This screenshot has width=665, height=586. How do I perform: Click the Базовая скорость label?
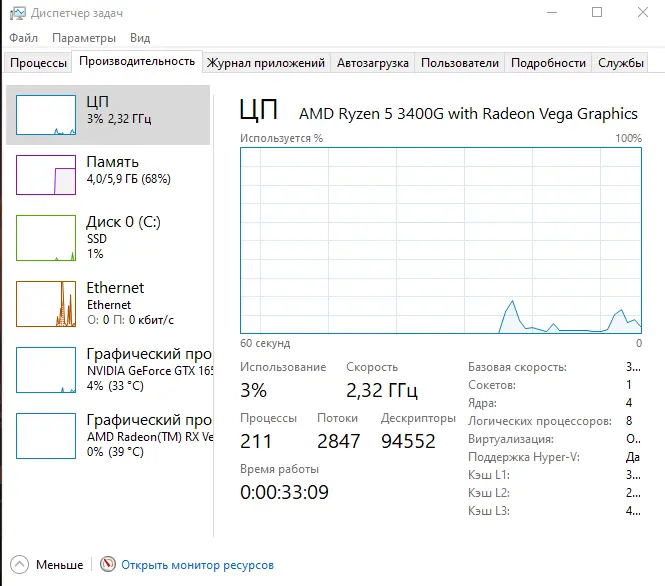point(517,367)
